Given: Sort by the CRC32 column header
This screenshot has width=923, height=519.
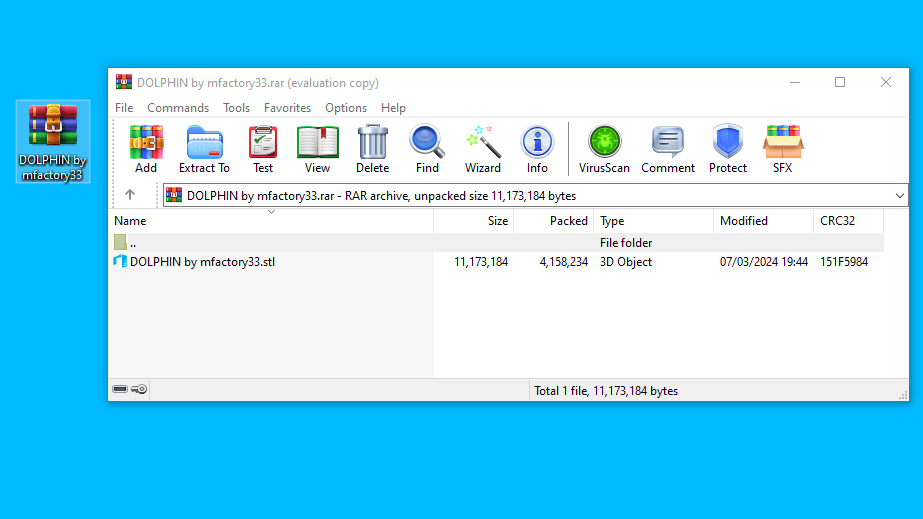Looking at the screenshot, I should pos(848,221).
